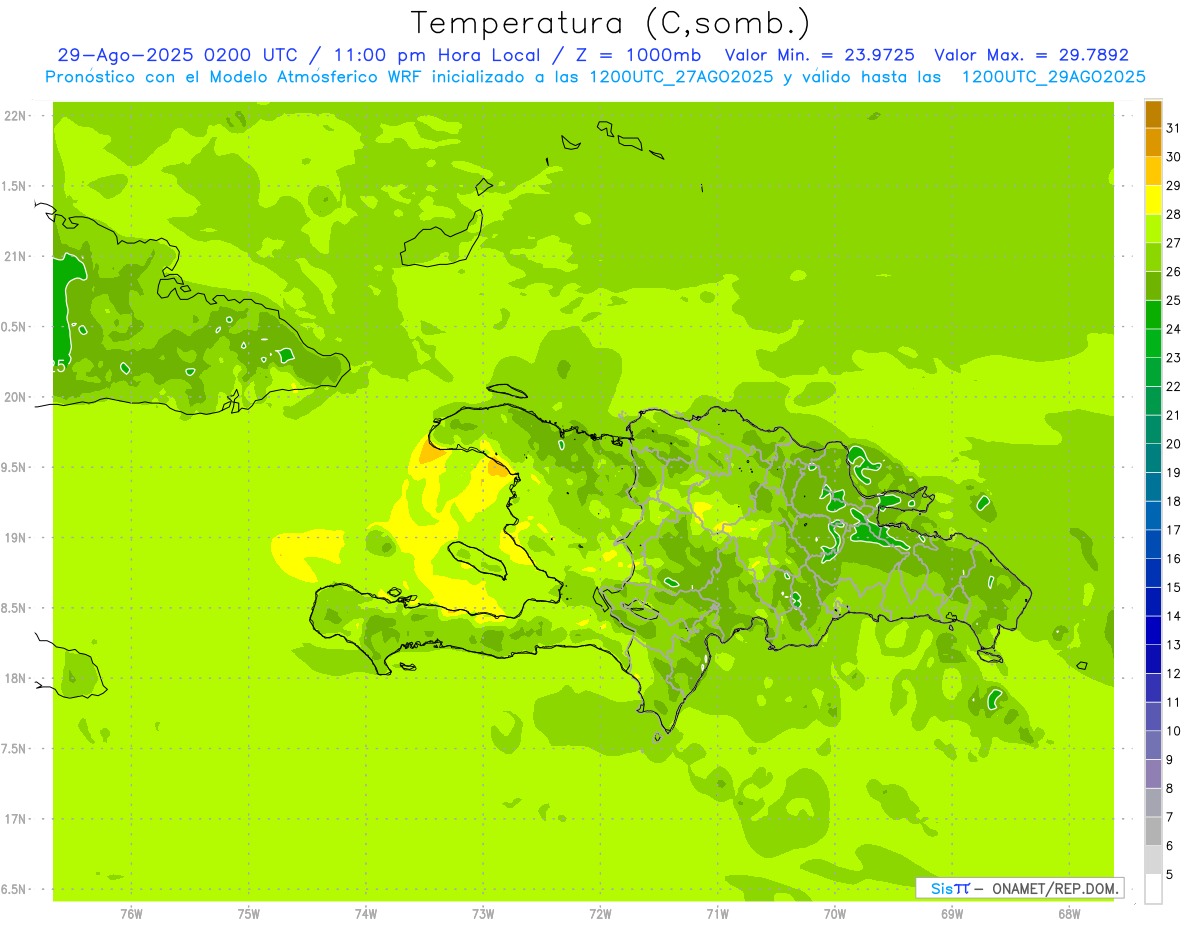Click the 76W longitude axis label

131,913
